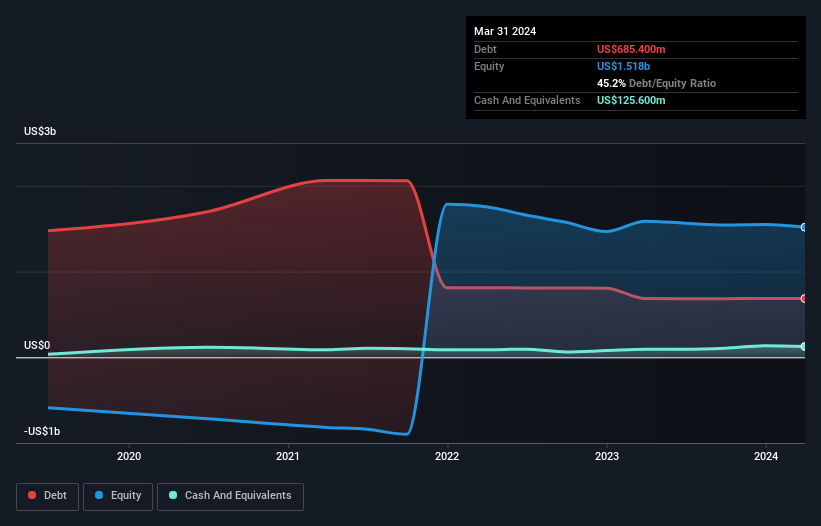
Task: Select the 2023 x-axis label
Action: click(x=607, y=456)
